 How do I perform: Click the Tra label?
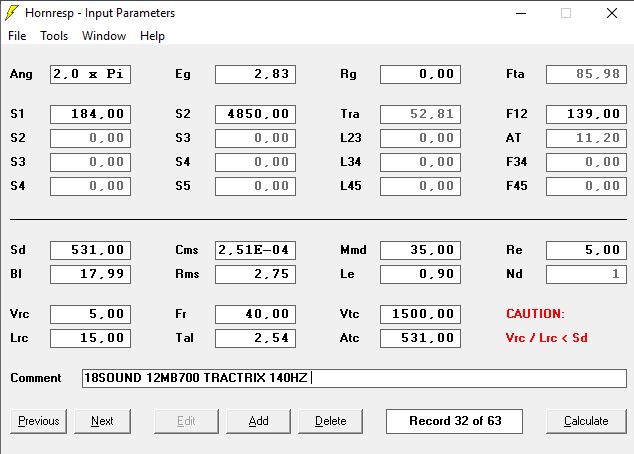click(350, 114)
